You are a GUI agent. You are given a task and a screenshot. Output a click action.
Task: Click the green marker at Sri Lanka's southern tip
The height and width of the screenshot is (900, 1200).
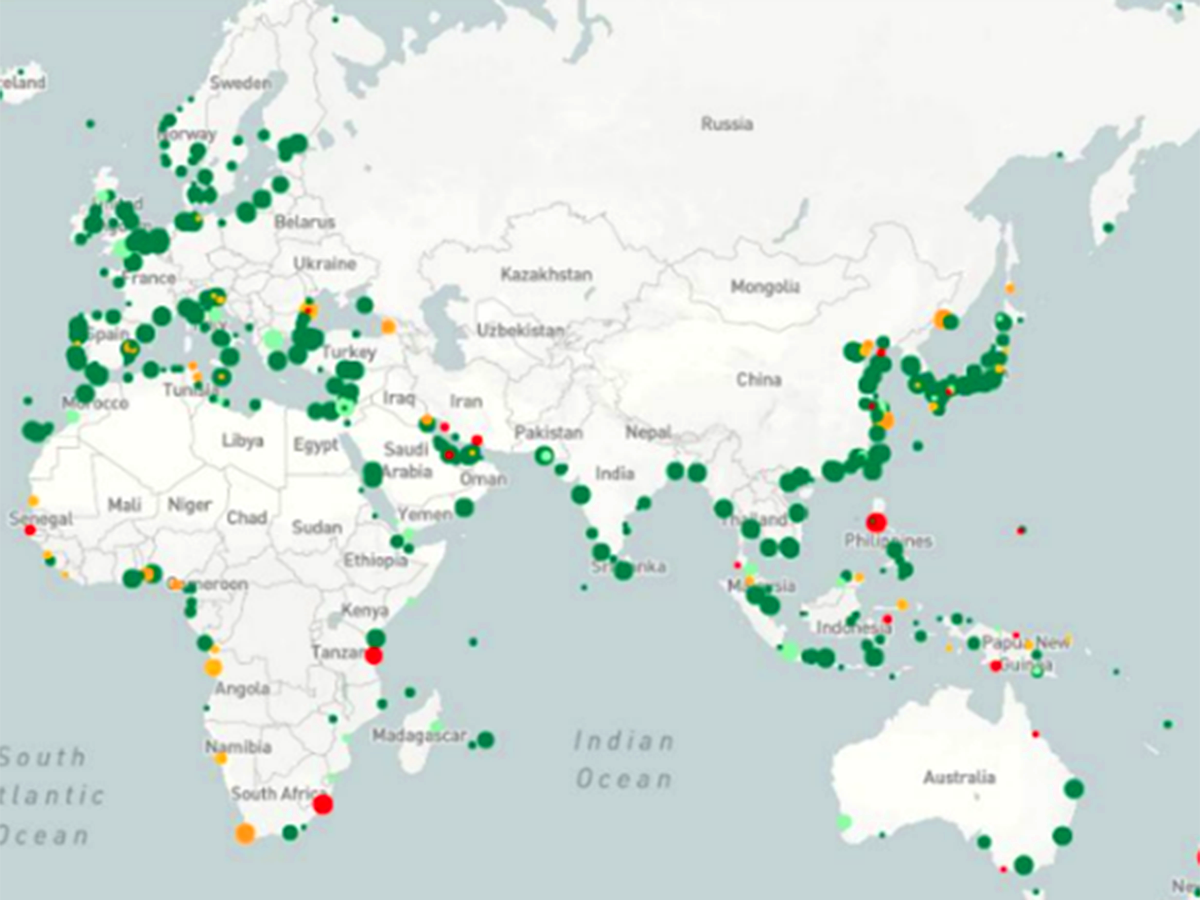click(x=623, y=571)
